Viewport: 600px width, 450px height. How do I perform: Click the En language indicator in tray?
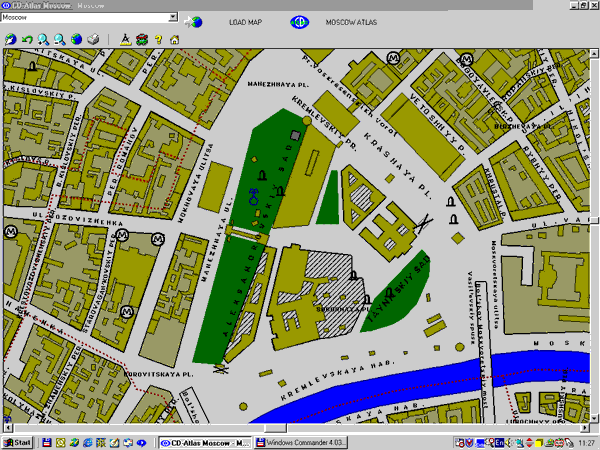tap(499, 443)
